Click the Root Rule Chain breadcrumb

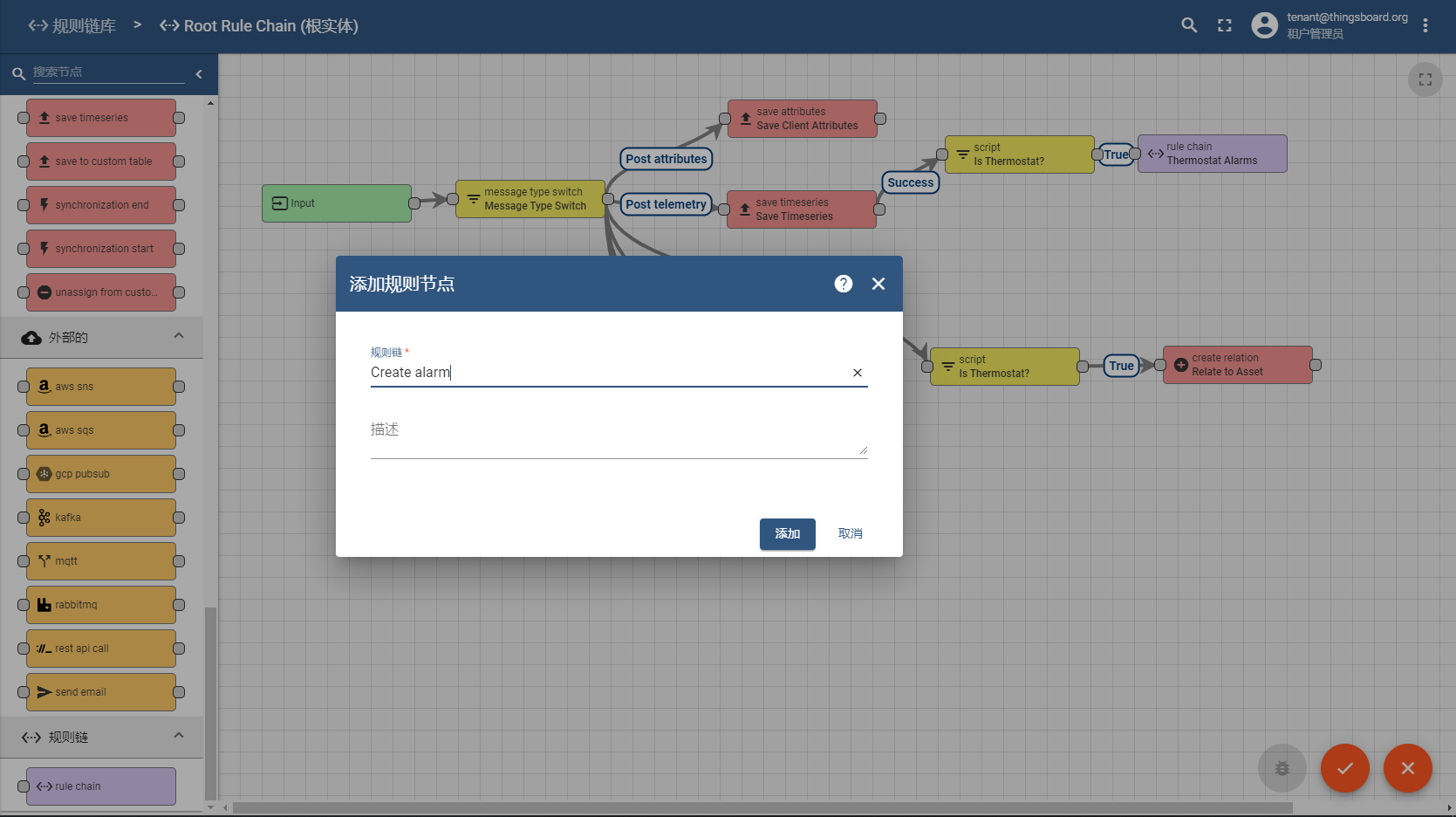(x=259, y=26)
